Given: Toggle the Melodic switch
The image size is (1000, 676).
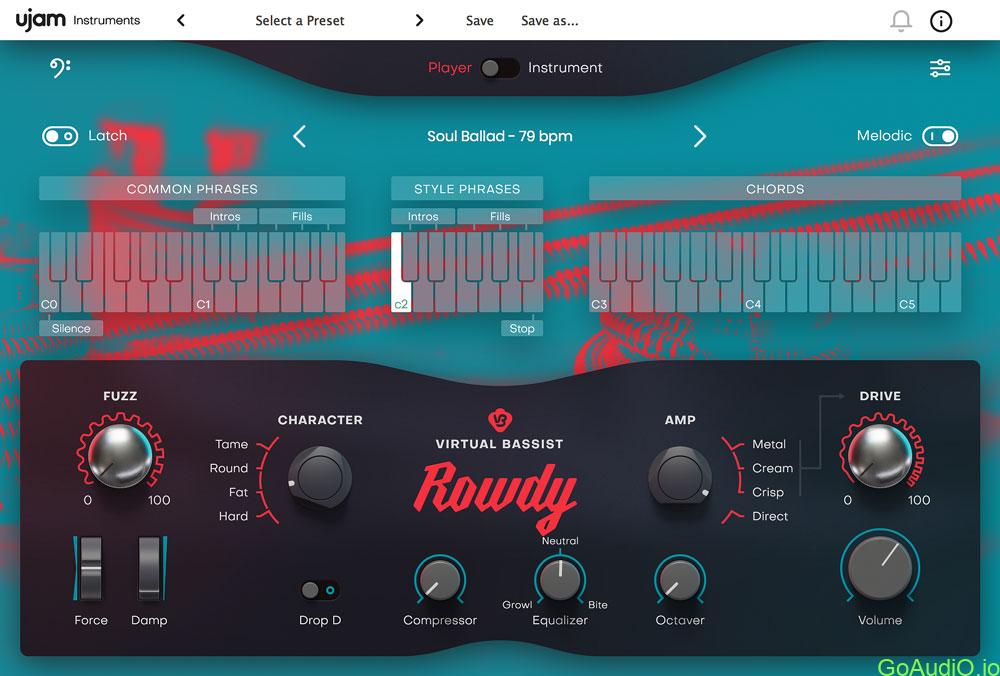Looking at the screenshot, I should tap(940, 136).
